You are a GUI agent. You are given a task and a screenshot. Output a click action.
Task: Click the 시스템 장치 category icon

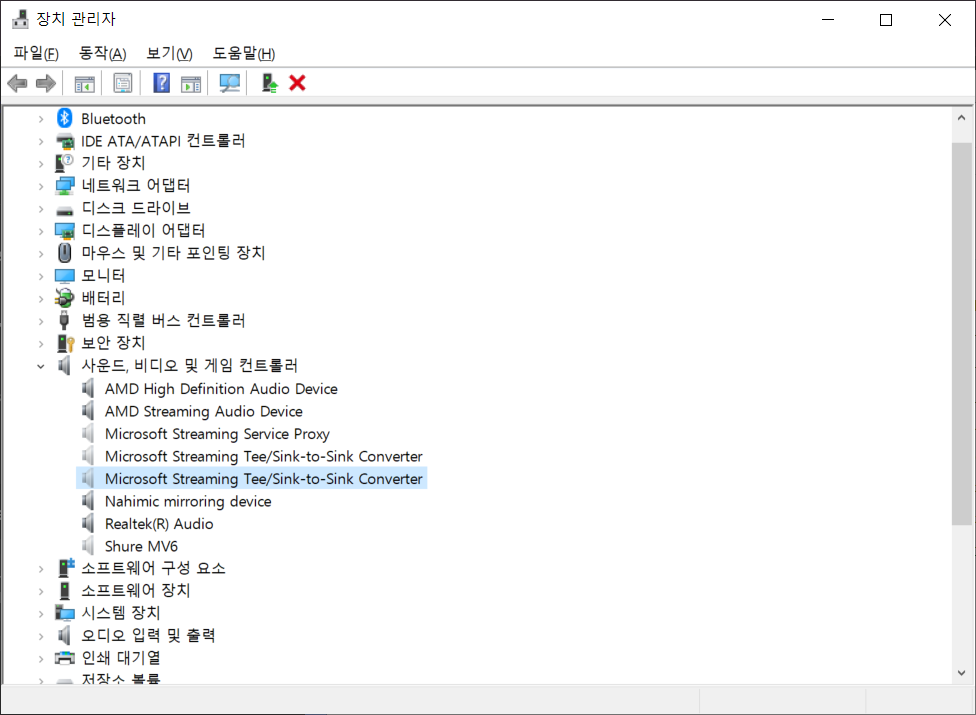click(65, 612)
